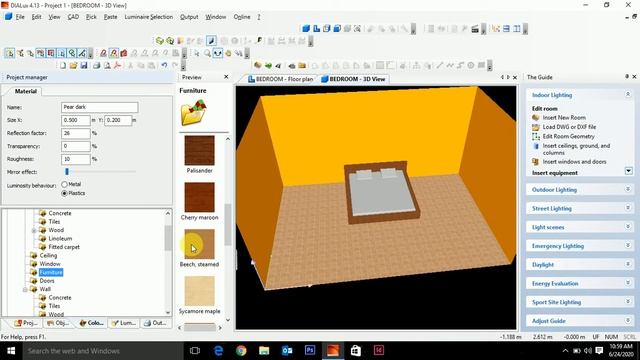Screen dimensions: 640x360
Task: Select the Fitted carpet tree item
Action: [64, 247]
